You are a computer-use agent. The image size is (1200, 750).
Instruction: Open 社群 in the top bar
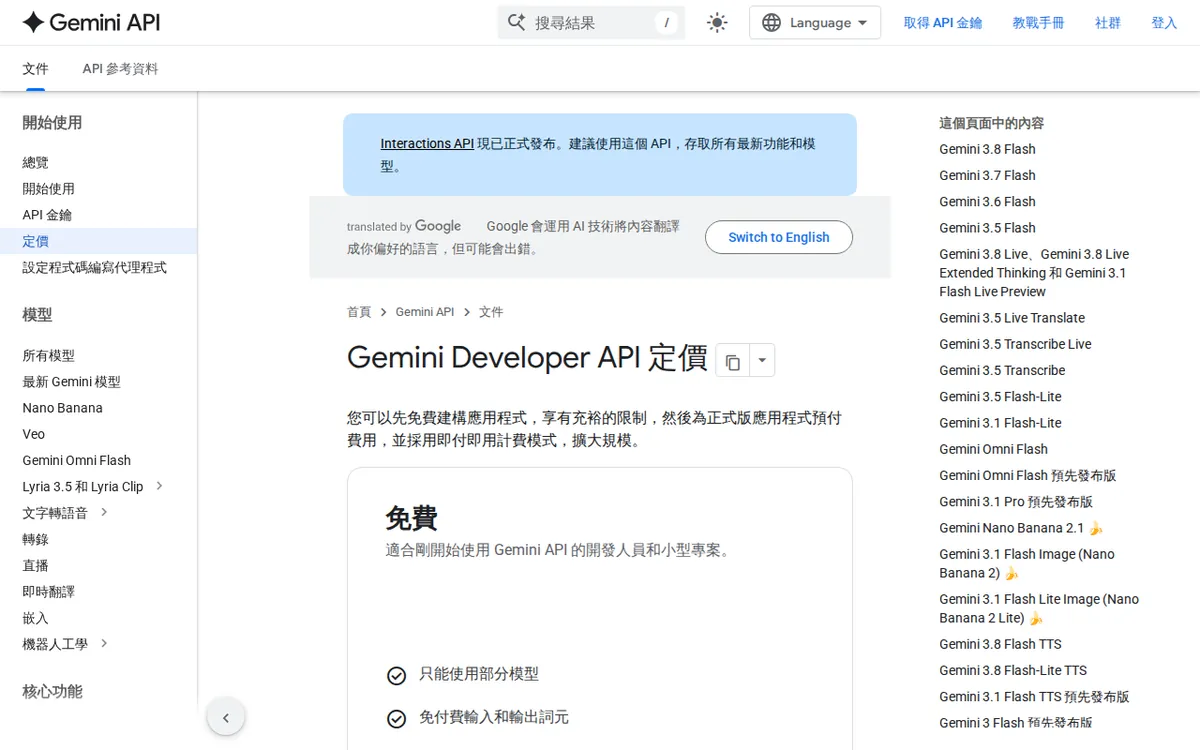(x=1108, y=22)
